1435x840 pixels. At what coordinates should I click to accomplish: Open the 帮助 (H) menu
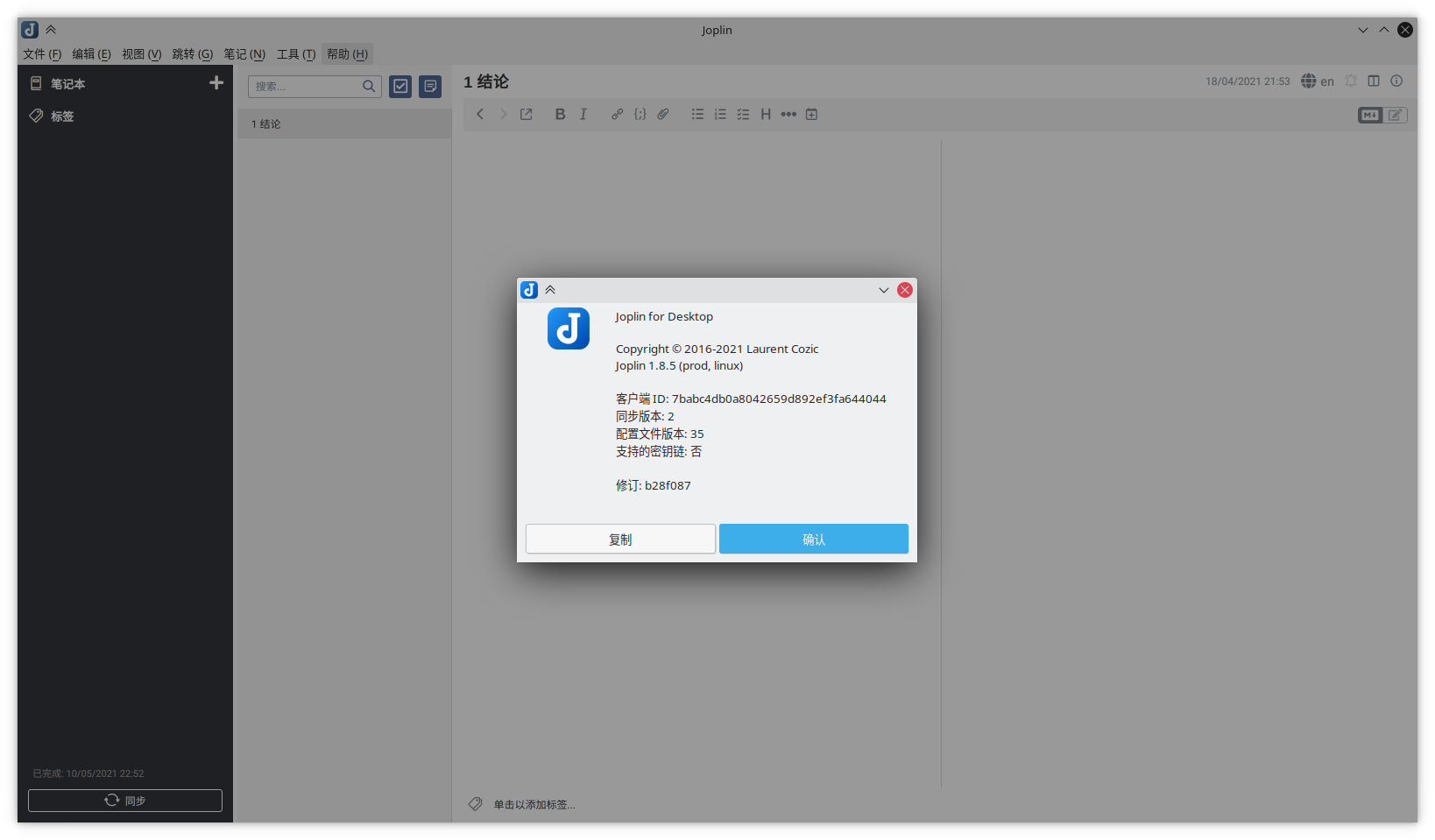pos(347,54)
